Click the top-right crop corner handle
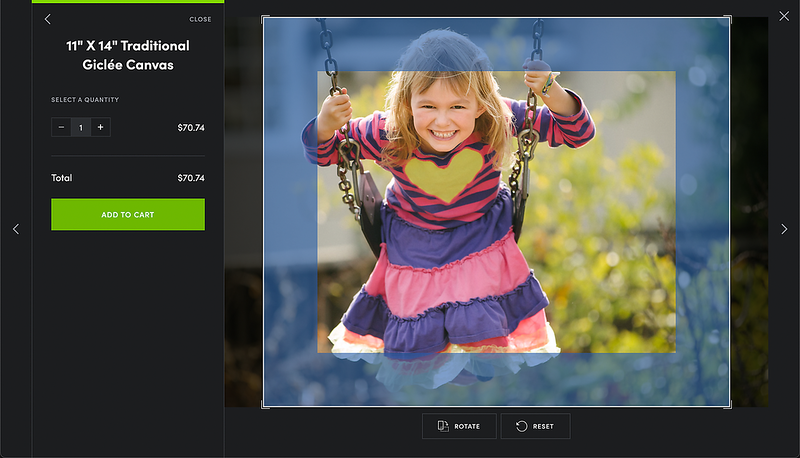The height and width of the screenshot is (458, 800). (x=729, y=18)
